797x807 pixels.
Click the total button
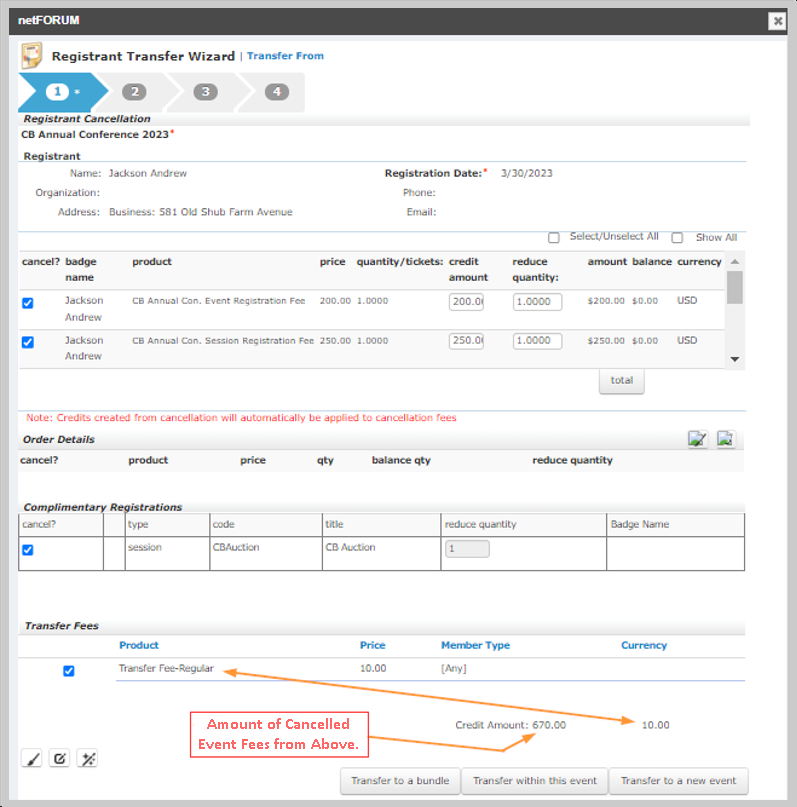pos(622,381)
